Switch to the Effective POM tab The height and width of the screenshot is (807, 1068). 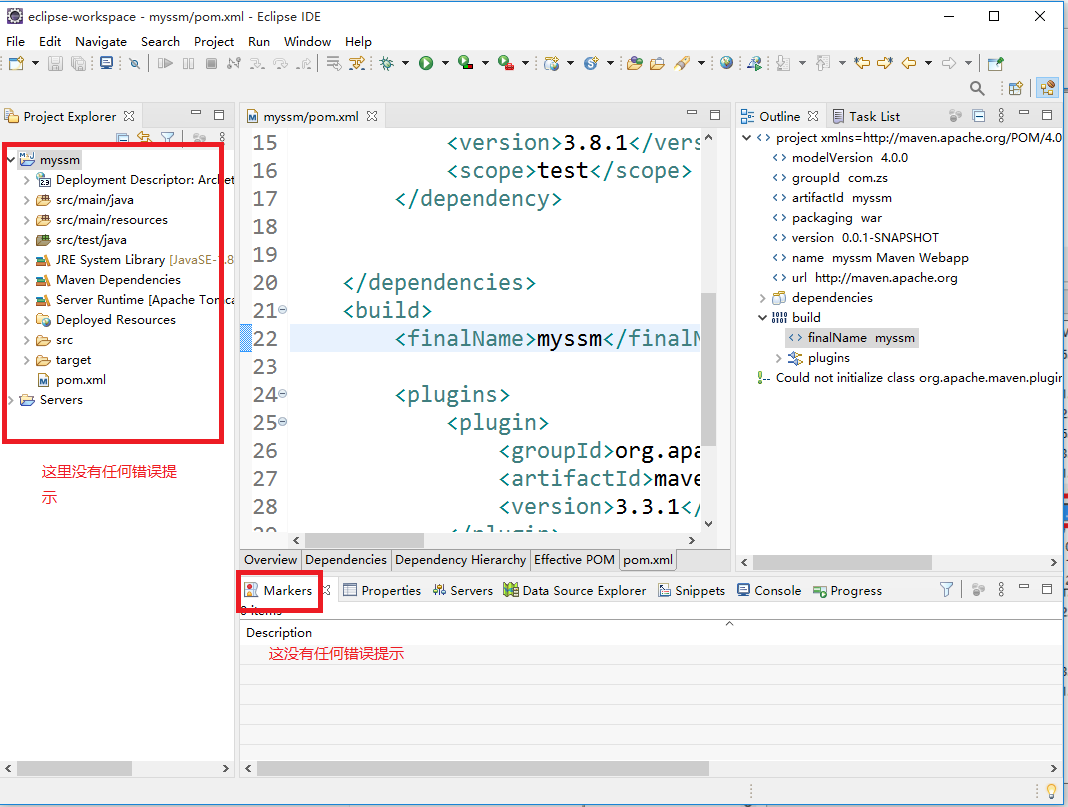point(574,560)
